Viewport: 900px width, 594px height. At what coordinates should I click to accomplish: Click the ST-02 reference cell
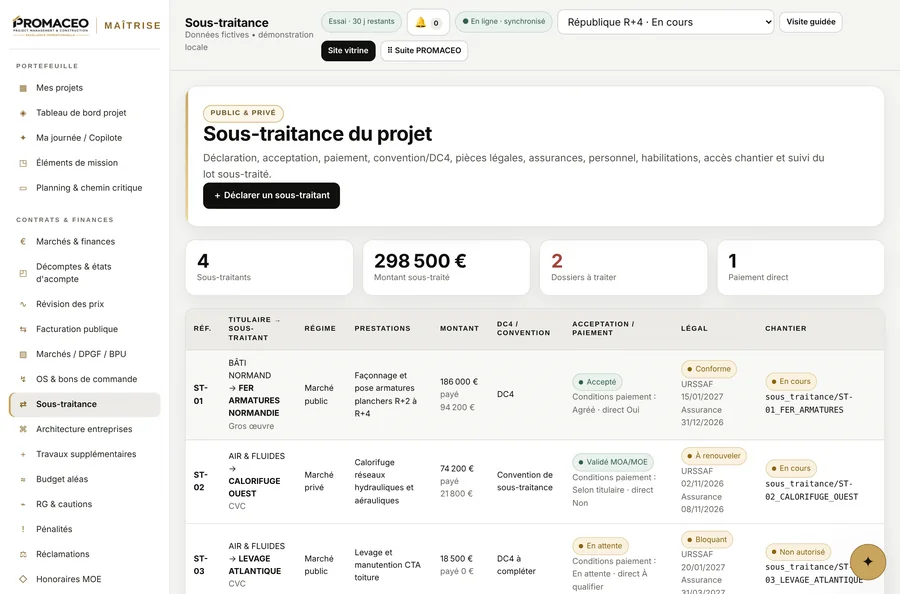(x=201, y=481)
